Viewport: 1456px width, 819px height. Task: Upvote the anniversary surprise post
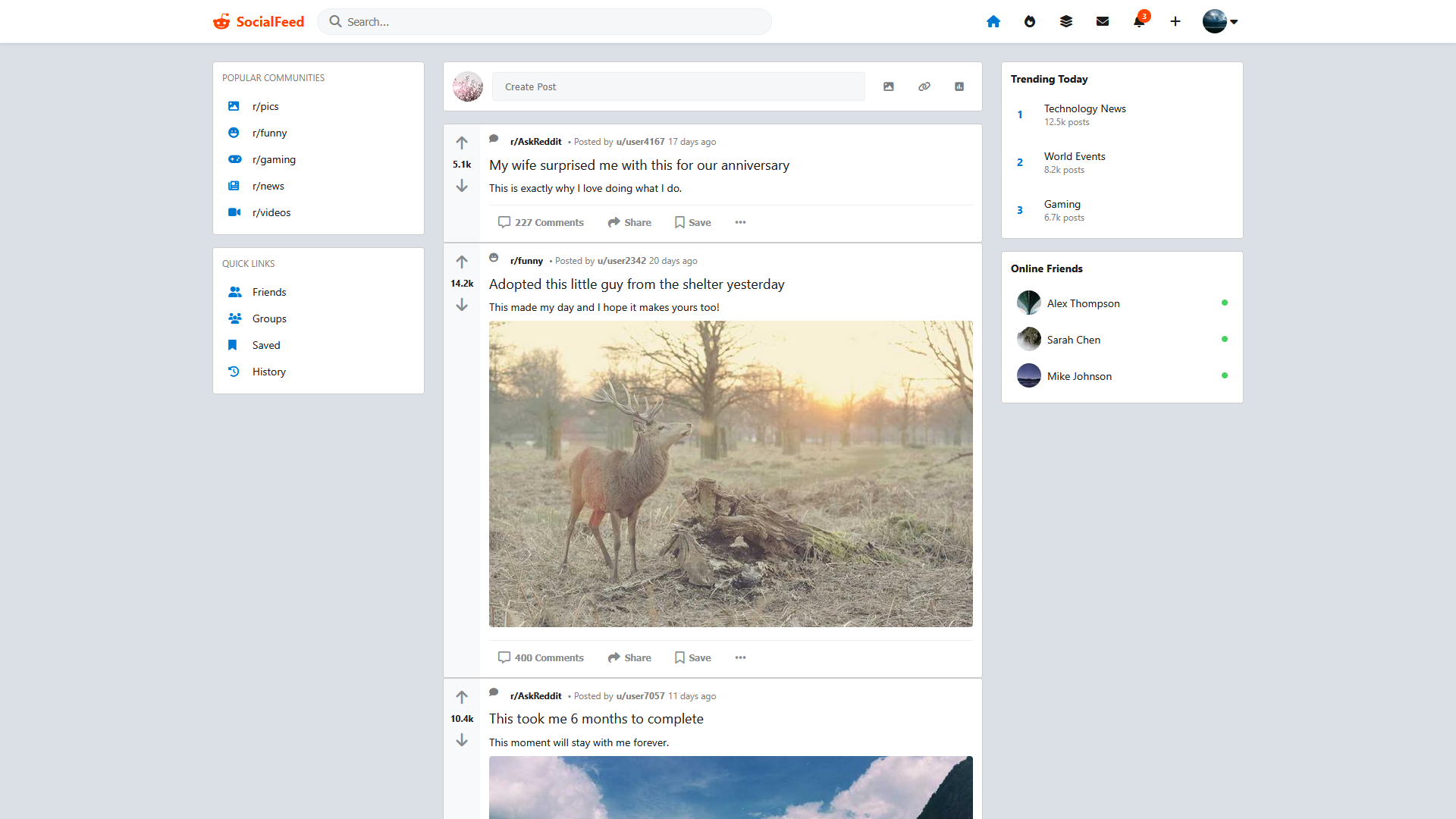461,143
